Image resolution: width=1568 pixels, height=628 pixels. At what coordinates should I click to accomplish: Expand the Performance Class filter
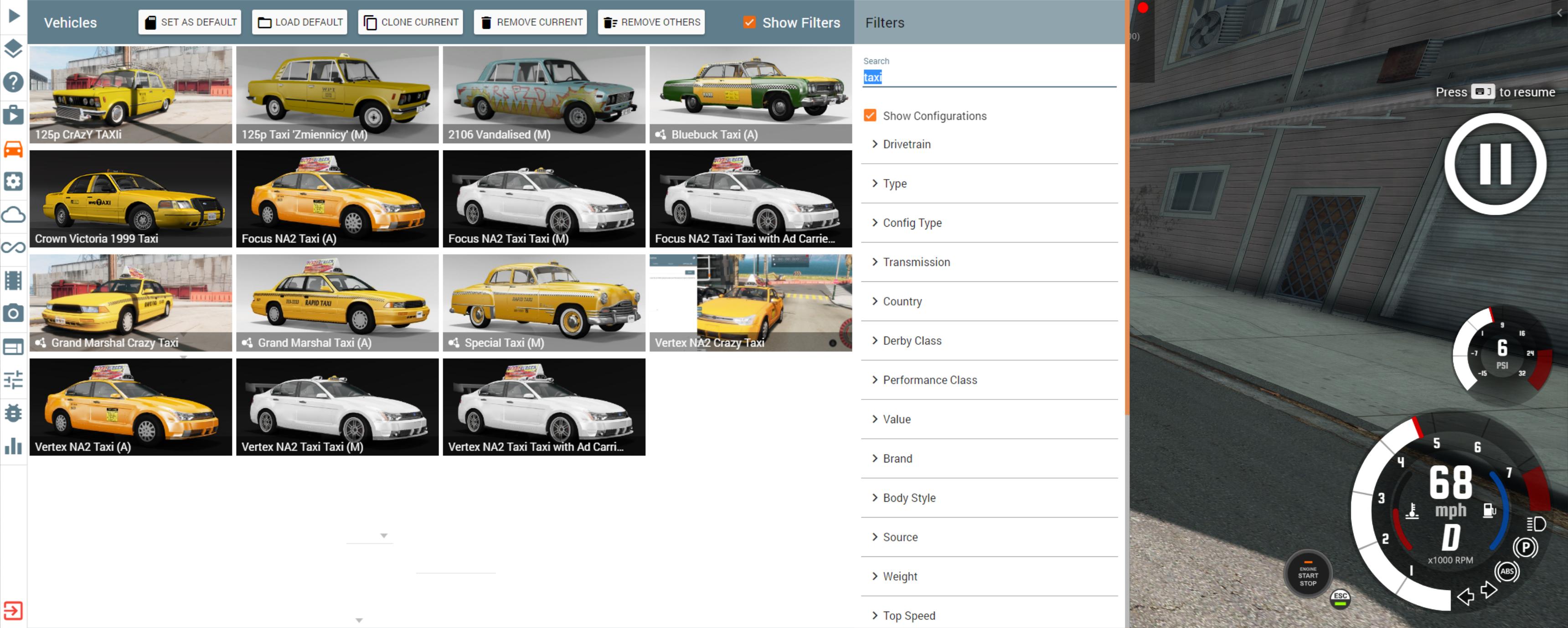point(929,380)
